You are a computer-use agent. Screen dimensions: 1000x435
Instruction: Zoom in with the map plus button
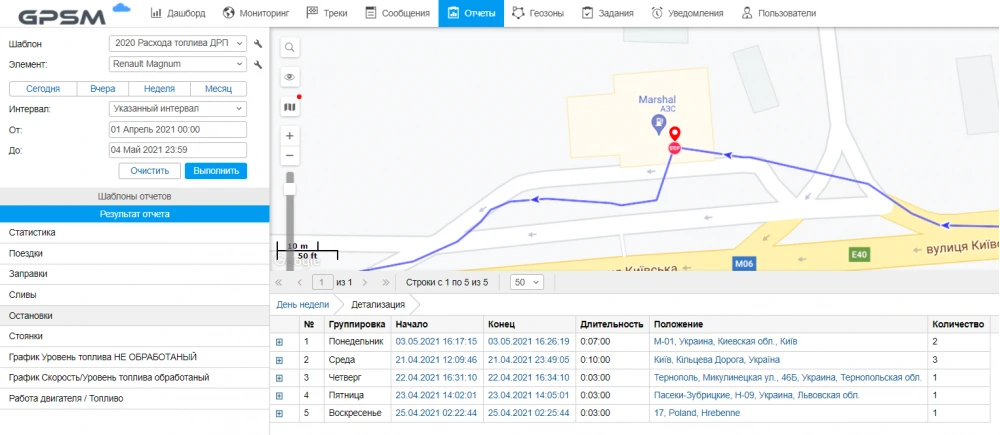click(x=289, y=135)
